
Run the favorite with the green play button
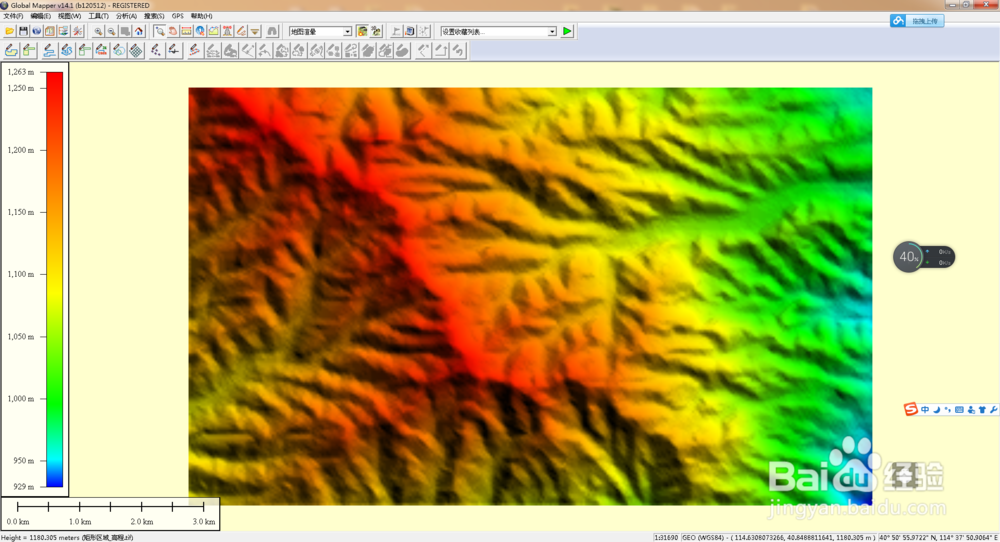(566, 31)
